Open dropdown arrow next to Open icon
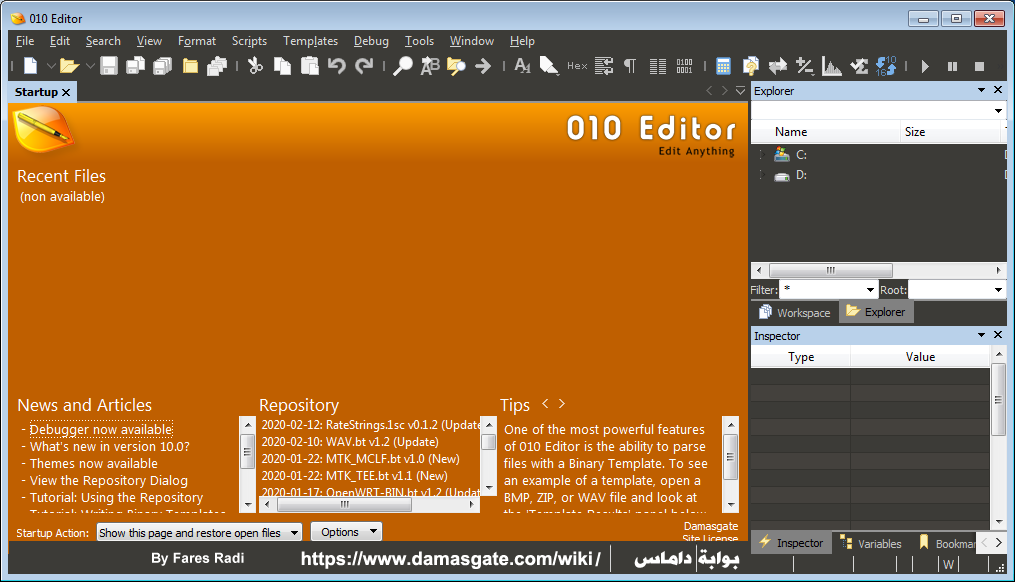Screen dimensions: 1015x582 (x=90, y=66)
